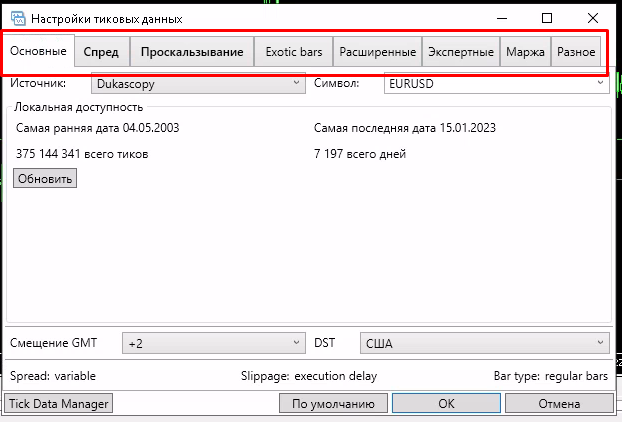Click the Локальная доступность group label
622x422 pixels.
79,107
